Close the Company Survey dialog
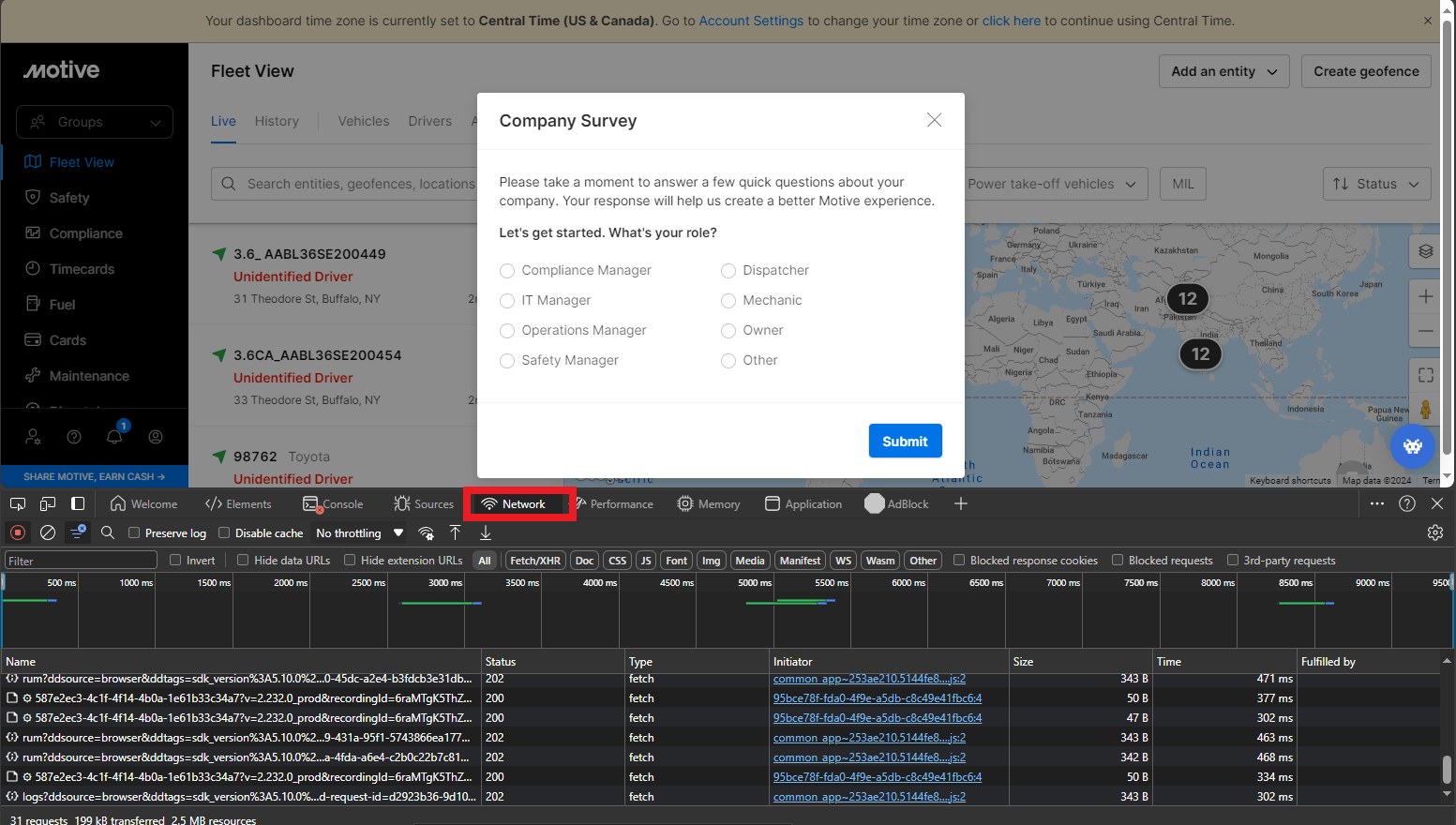This screenshot has width=1456, height=825. click(934, 120)
